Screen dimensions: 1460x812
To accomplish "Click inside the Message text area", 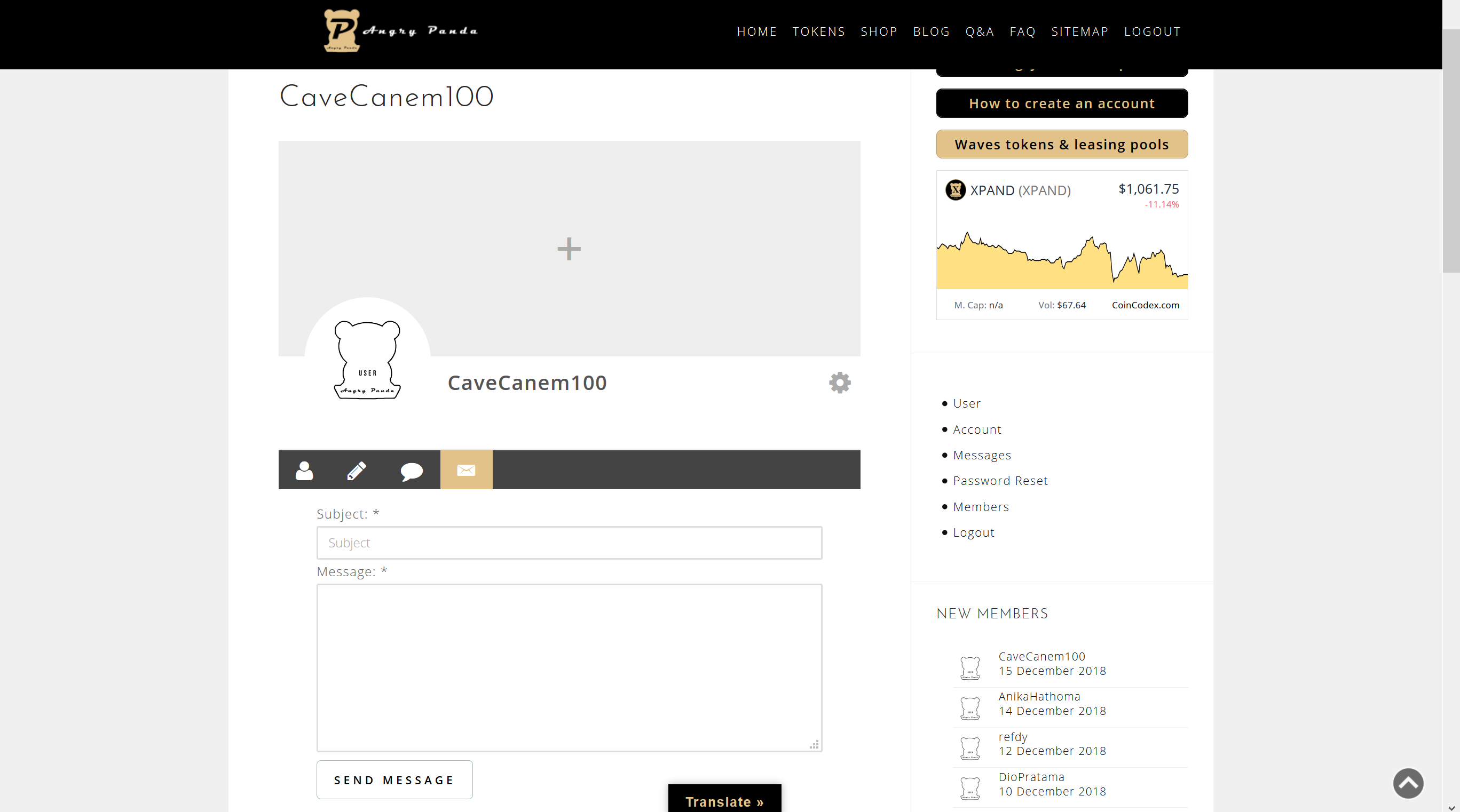I will [x=569, y=667].
